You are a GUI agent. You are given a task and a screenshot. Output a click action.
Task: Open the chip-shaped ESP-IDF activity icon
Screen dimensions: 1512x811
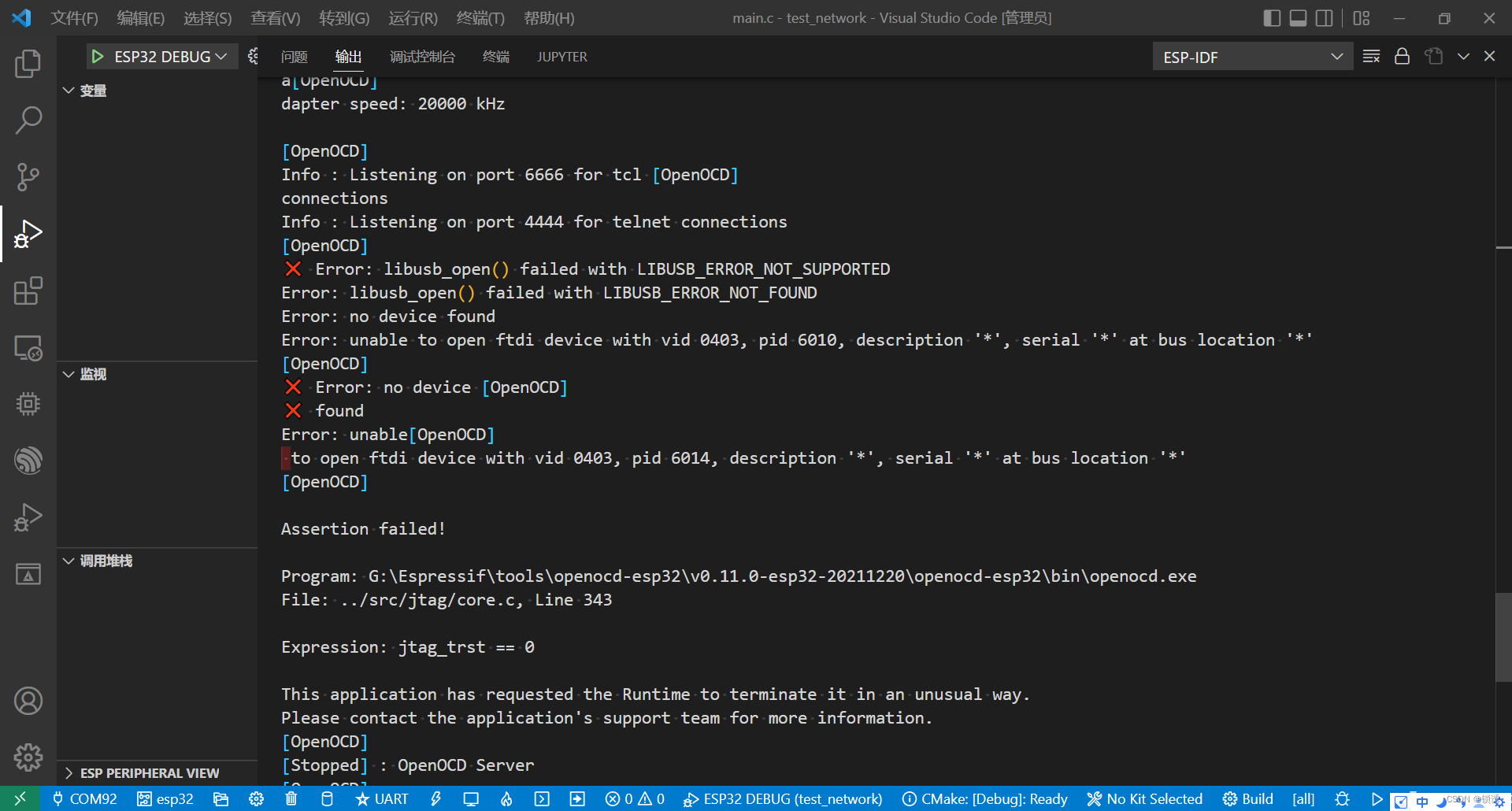(x=28, y=404)
